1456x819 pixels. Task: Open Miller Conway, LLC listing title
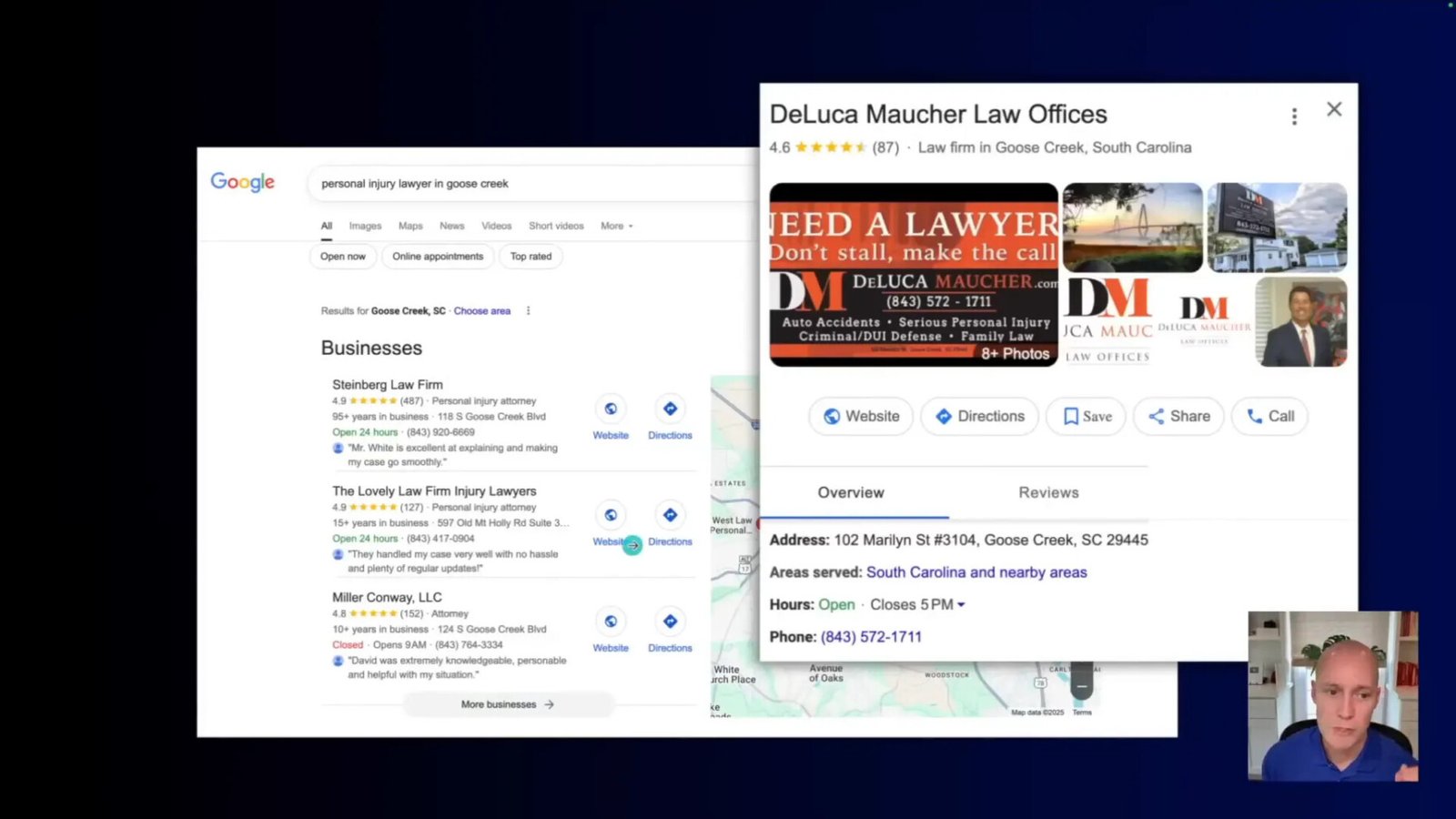click(387, 598)
